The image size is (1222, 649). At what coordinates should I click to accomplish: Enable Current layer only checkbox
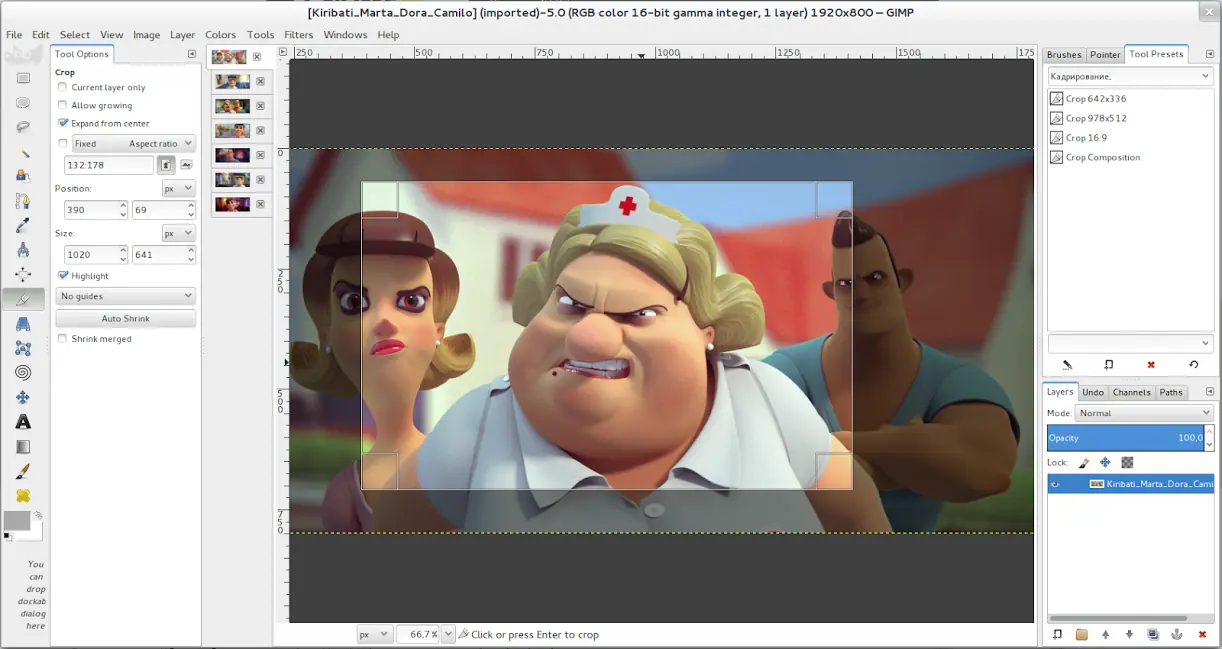tap(63, 87)
